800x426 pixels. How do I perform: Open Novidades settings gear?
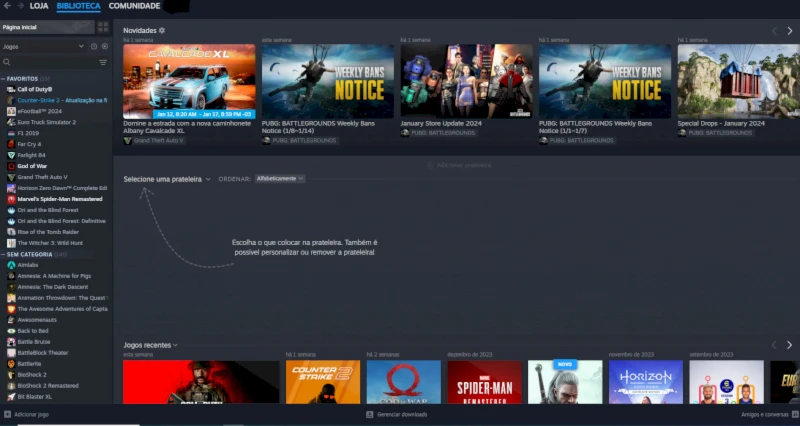pyautogui.click(x=162, y=31)
